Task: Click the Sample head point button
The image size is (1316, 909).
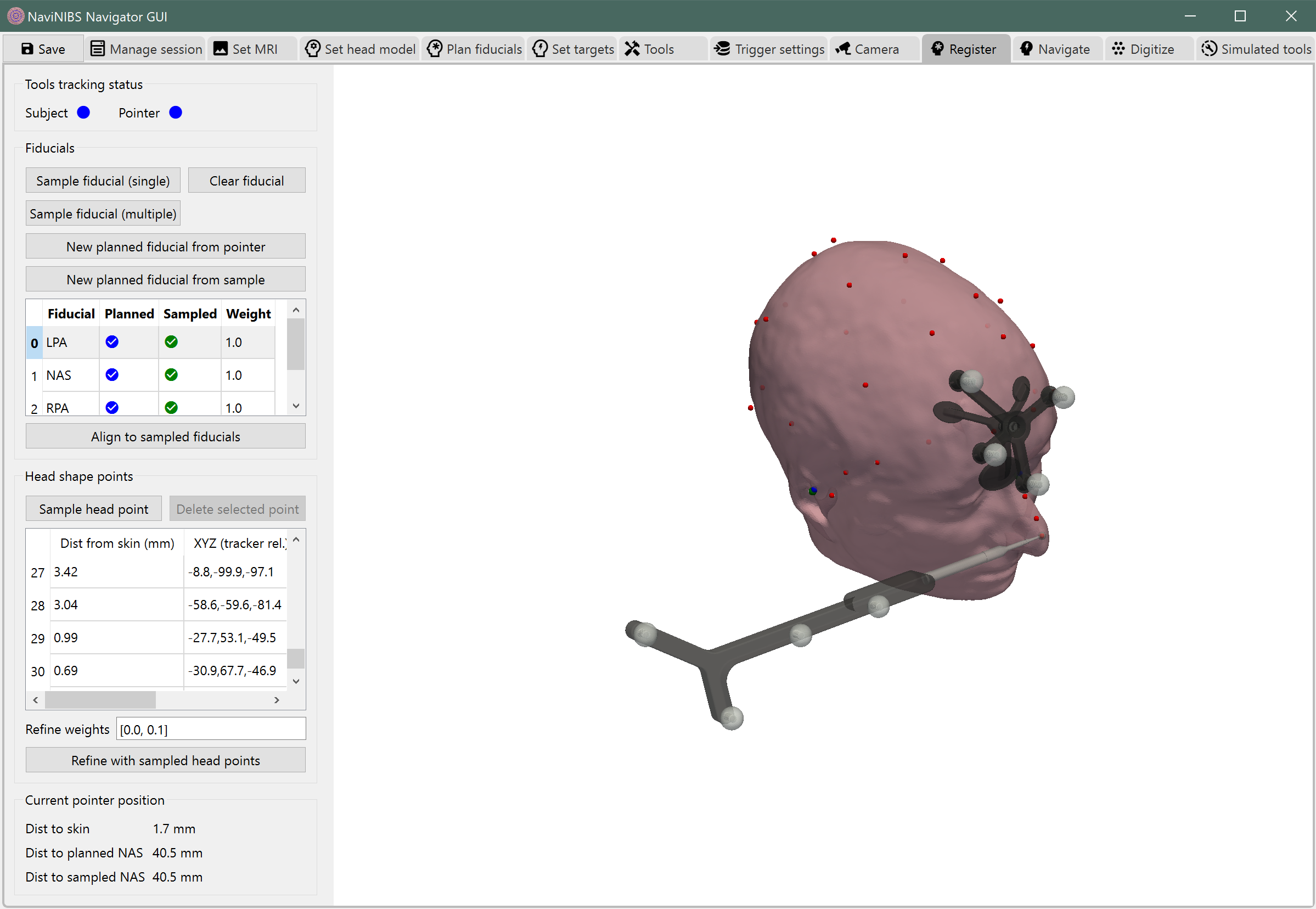Action: [x=94, y=509]
